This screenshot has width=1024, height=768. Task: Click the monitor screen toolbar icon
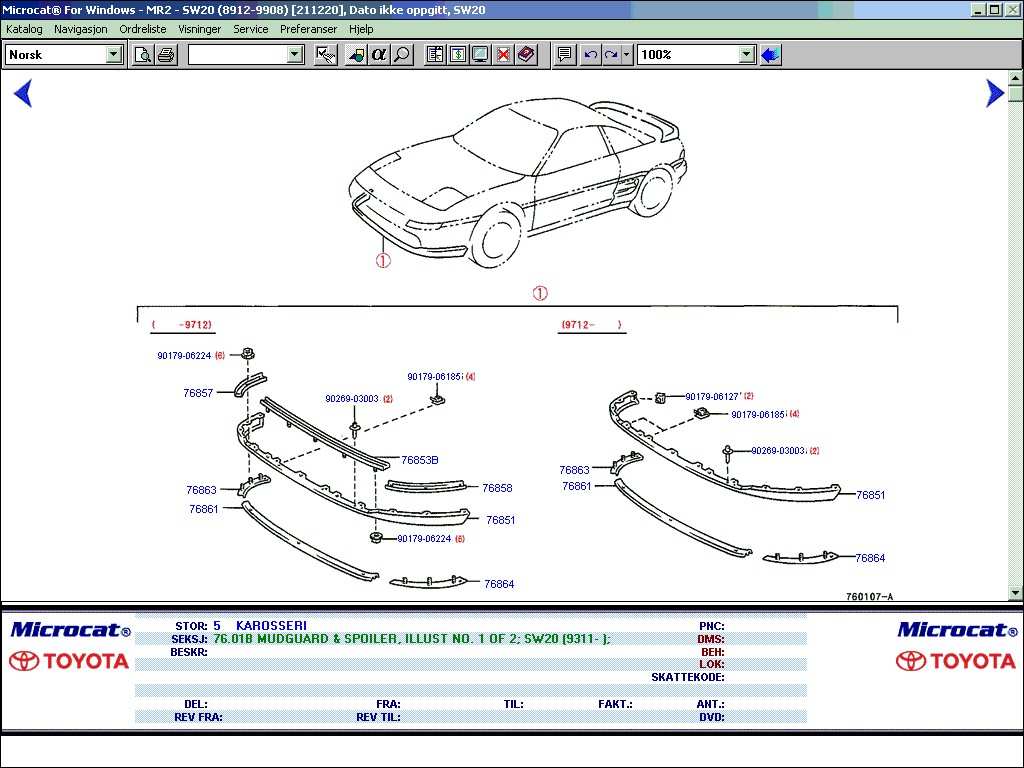(480, 54)
